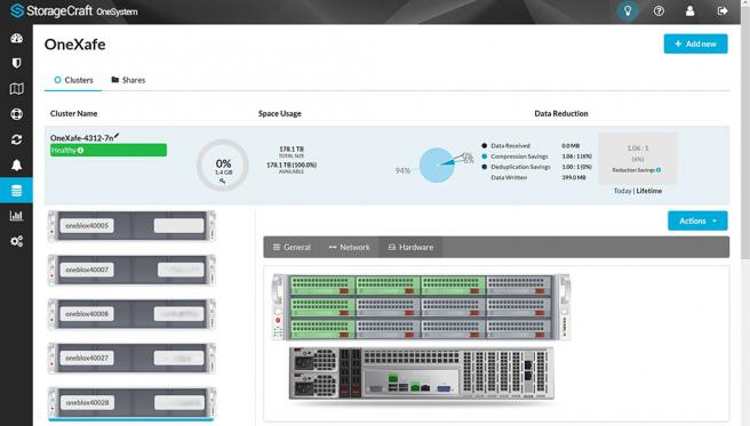Open the sync arrows icon in sidebar
Viewport: 750px width, 426px height.
pyautogui.click(x=16, y=139)
